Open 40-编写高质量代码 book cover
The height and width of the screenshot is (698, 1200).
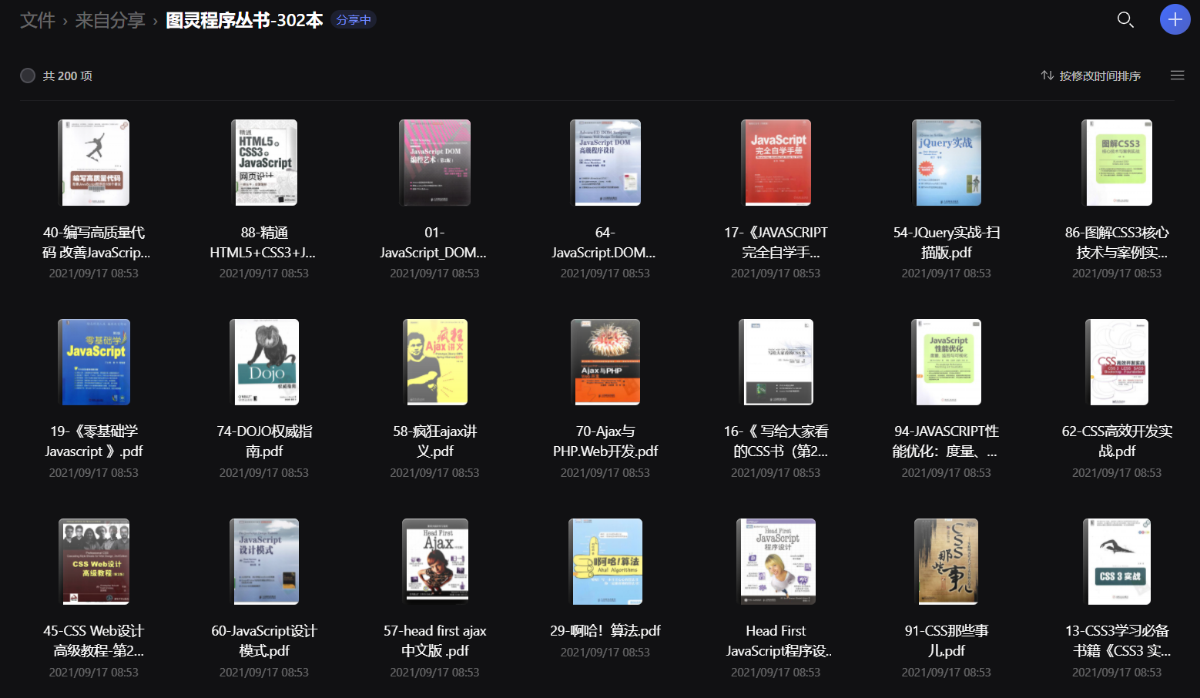pos(94,163)
